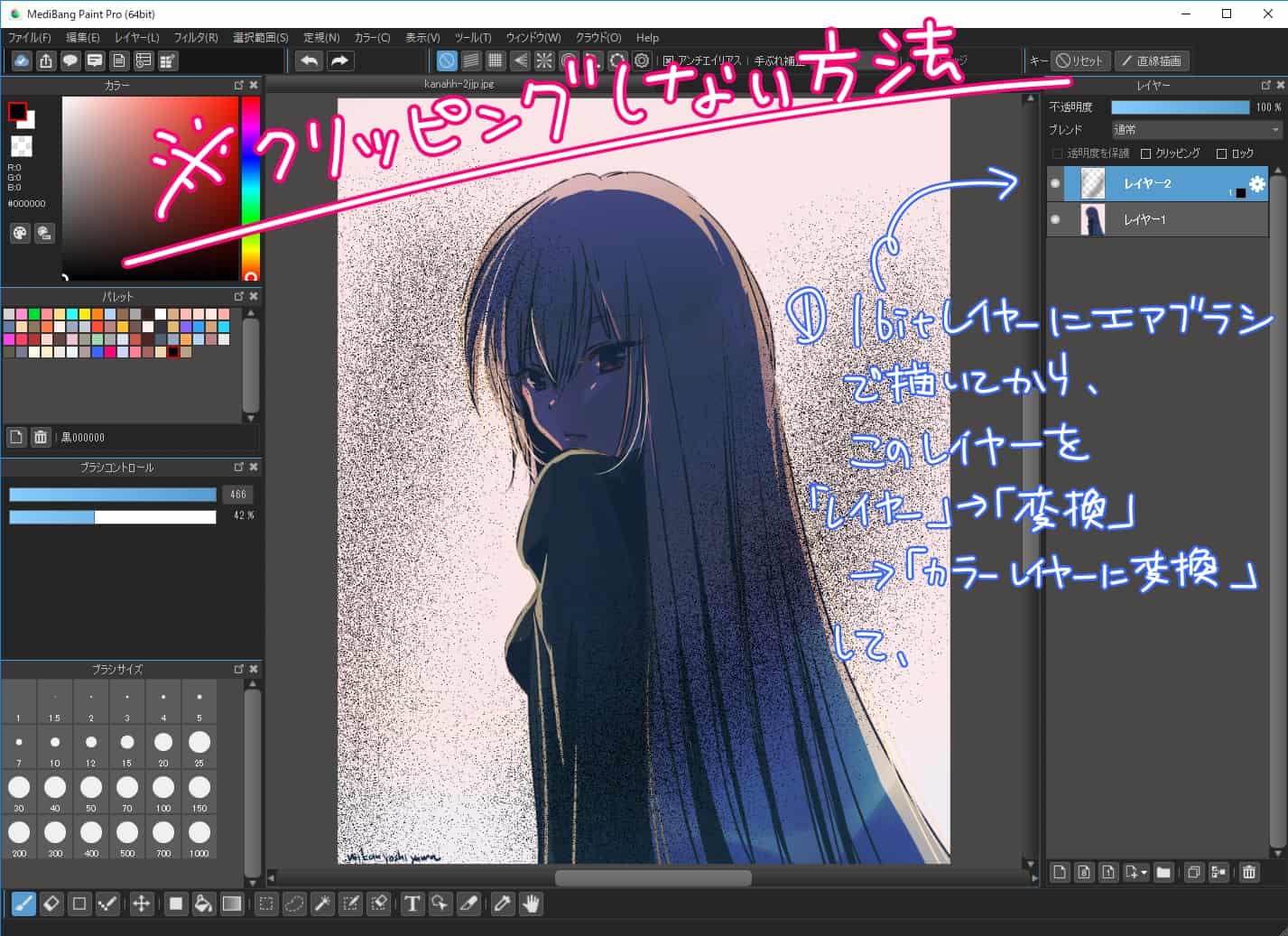Enable parallel line snap
The image size is (1288, 936).
471,60
